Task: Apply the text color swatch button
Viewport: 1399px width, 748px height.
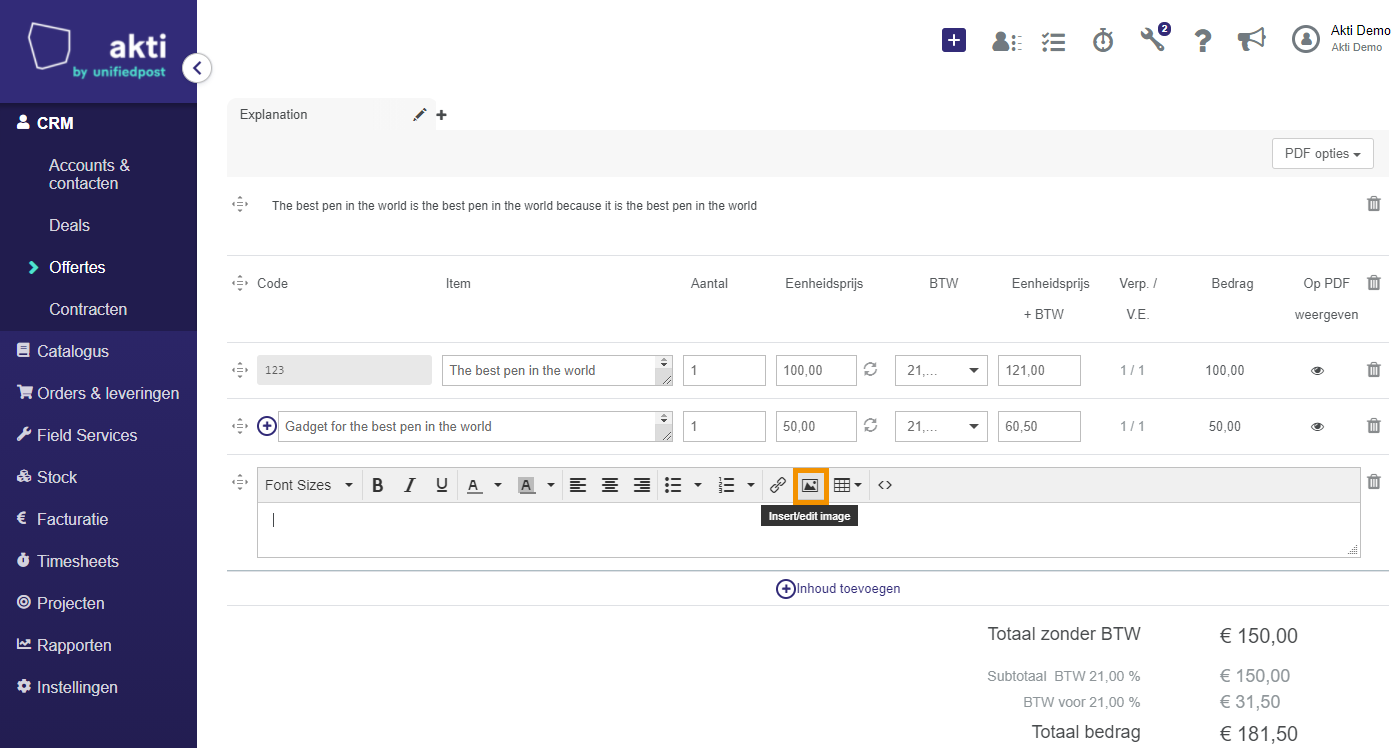Action: click(474, 485)
